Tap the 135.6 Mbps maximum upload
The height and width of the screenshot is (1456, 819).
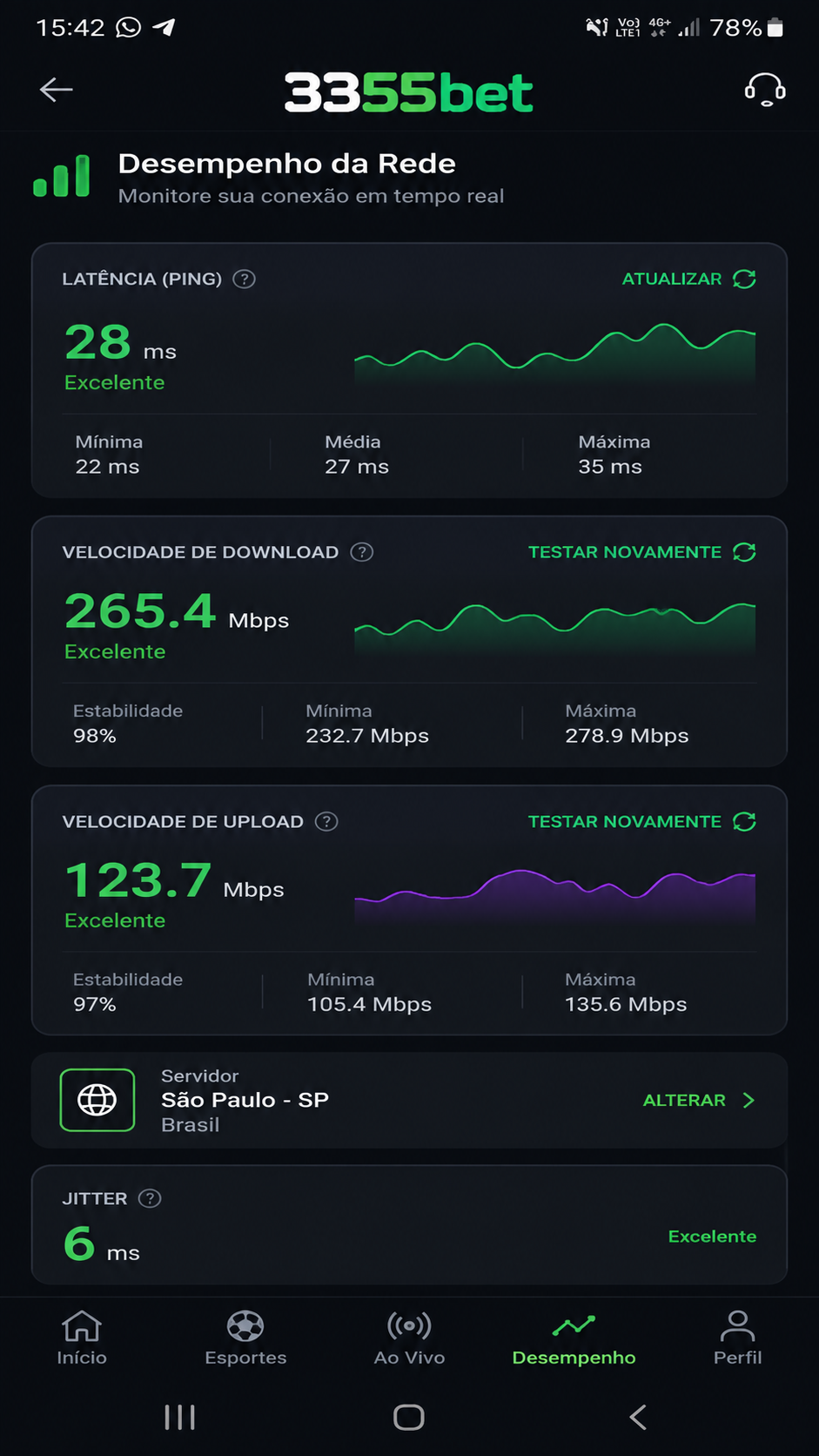pos(626,1004)
